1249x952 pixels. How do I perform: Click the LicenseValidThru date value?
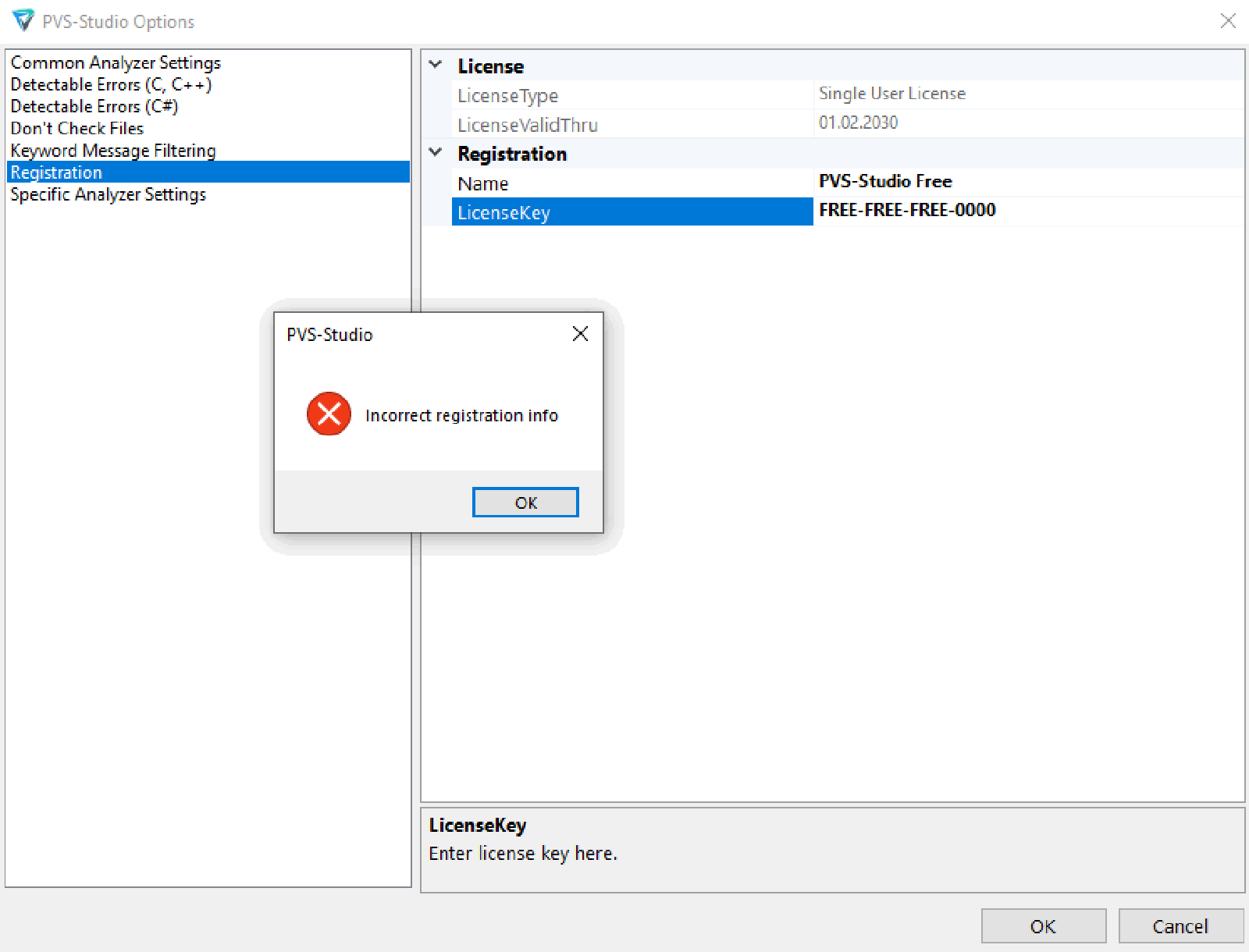click(858, 123)
